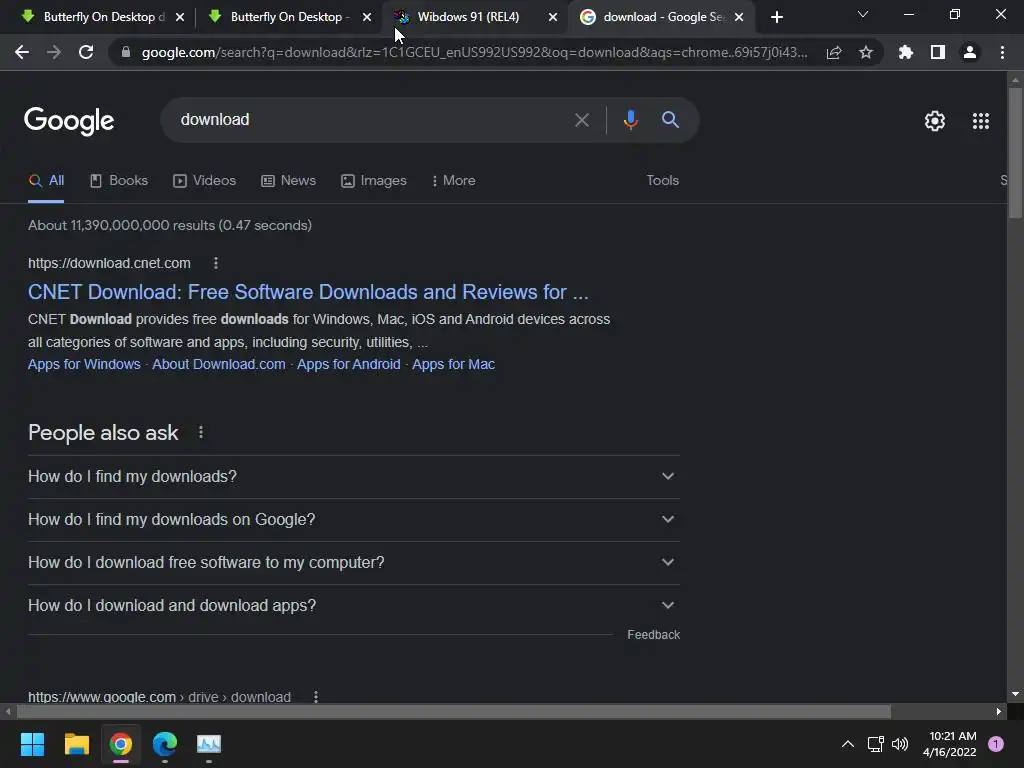The width and height of the screenshot is (1024, 768).
Task: Expand 'How do I download and download apps?'
Action: pos(354,606)
